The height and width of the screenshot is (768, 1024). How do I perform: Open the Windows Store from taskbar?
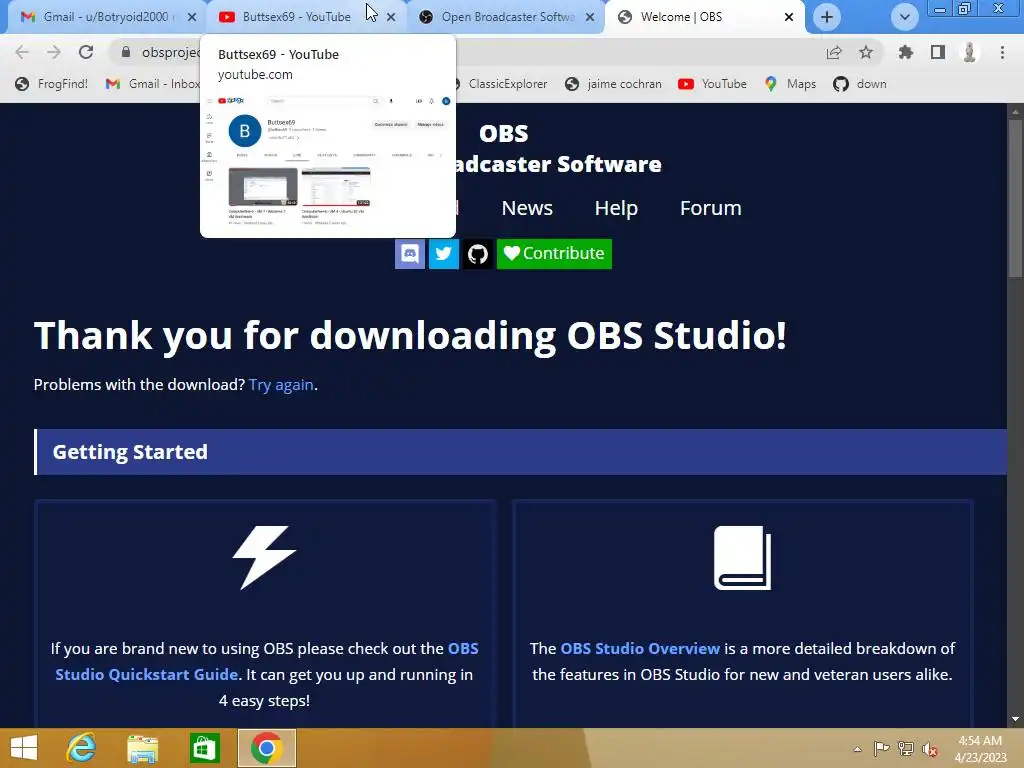click(x=204, y=748)
